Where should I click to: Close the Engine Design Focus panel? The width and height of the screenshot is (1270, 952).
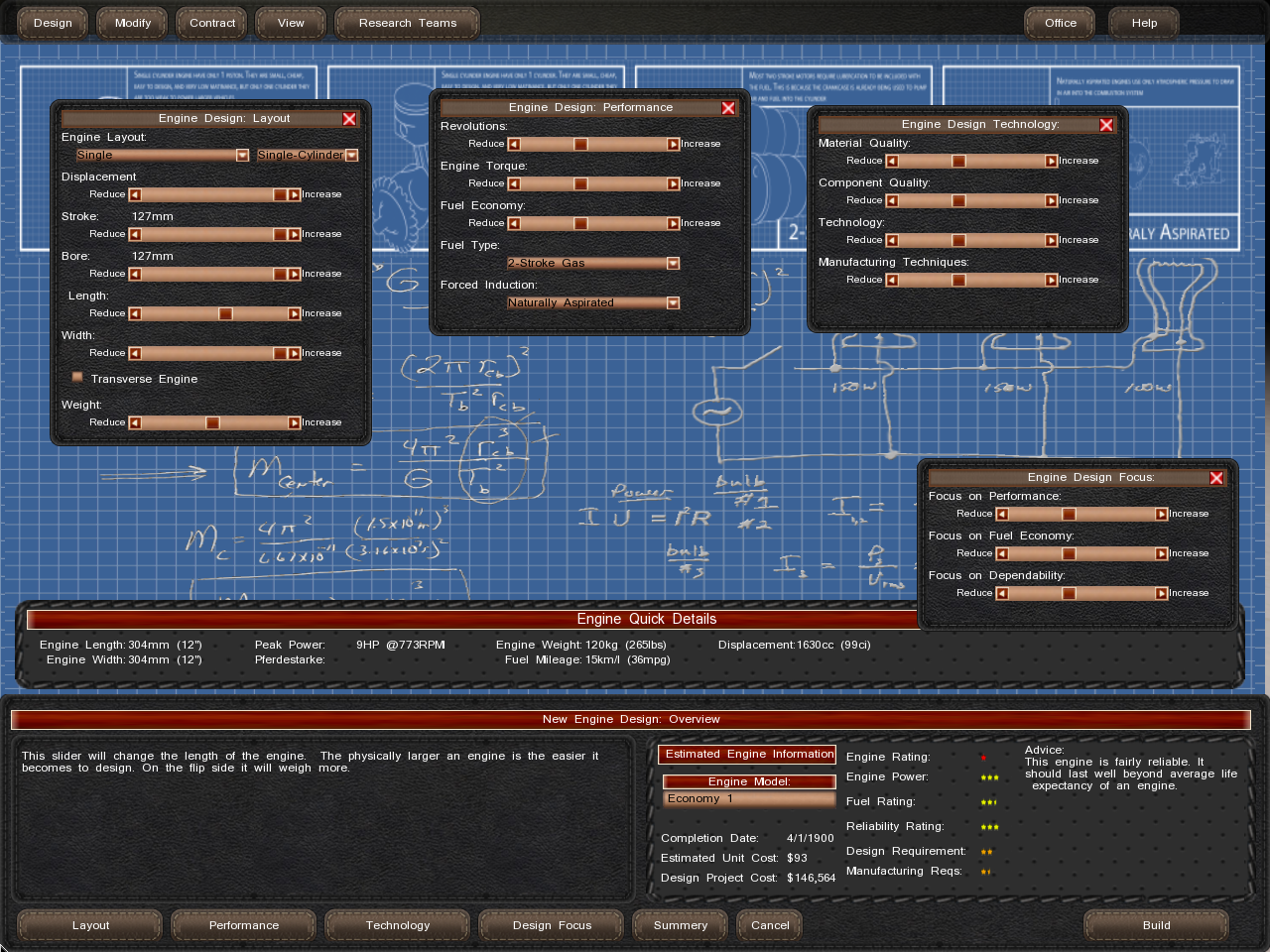click(1216, 478)
